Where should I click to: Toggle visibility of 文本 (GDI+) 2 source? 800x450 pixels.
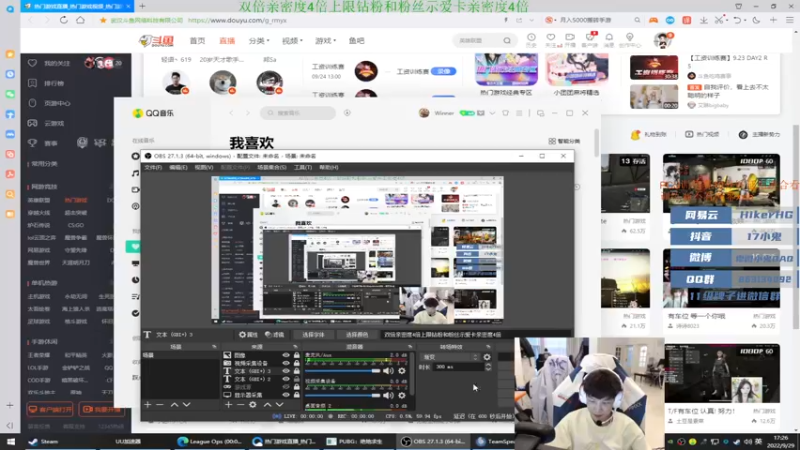(286, 379)
